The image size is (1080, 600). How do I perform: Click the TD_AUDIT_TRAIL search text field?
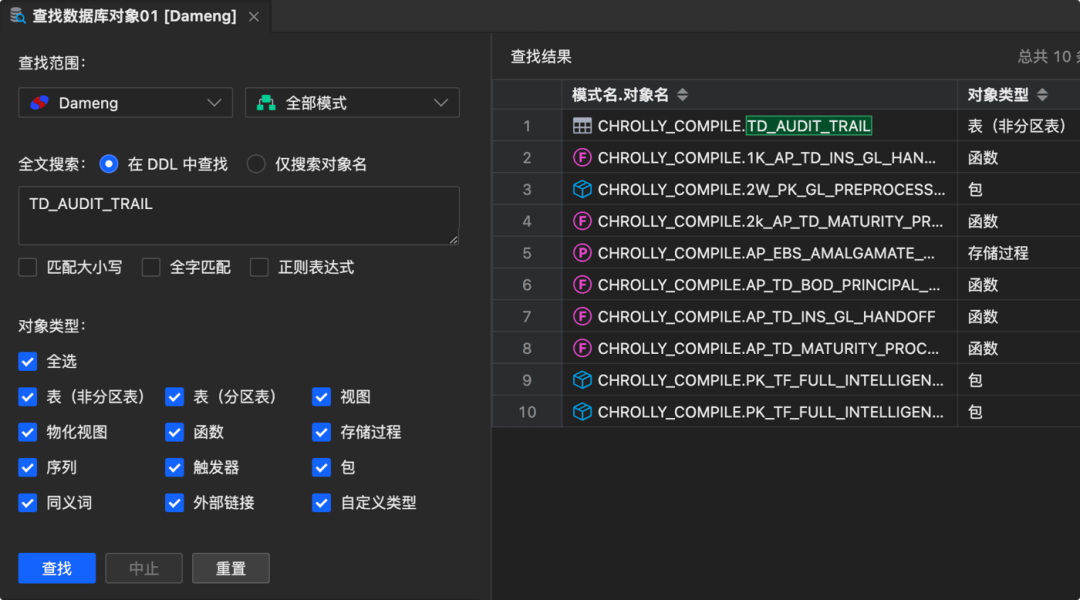pos(238,214)
